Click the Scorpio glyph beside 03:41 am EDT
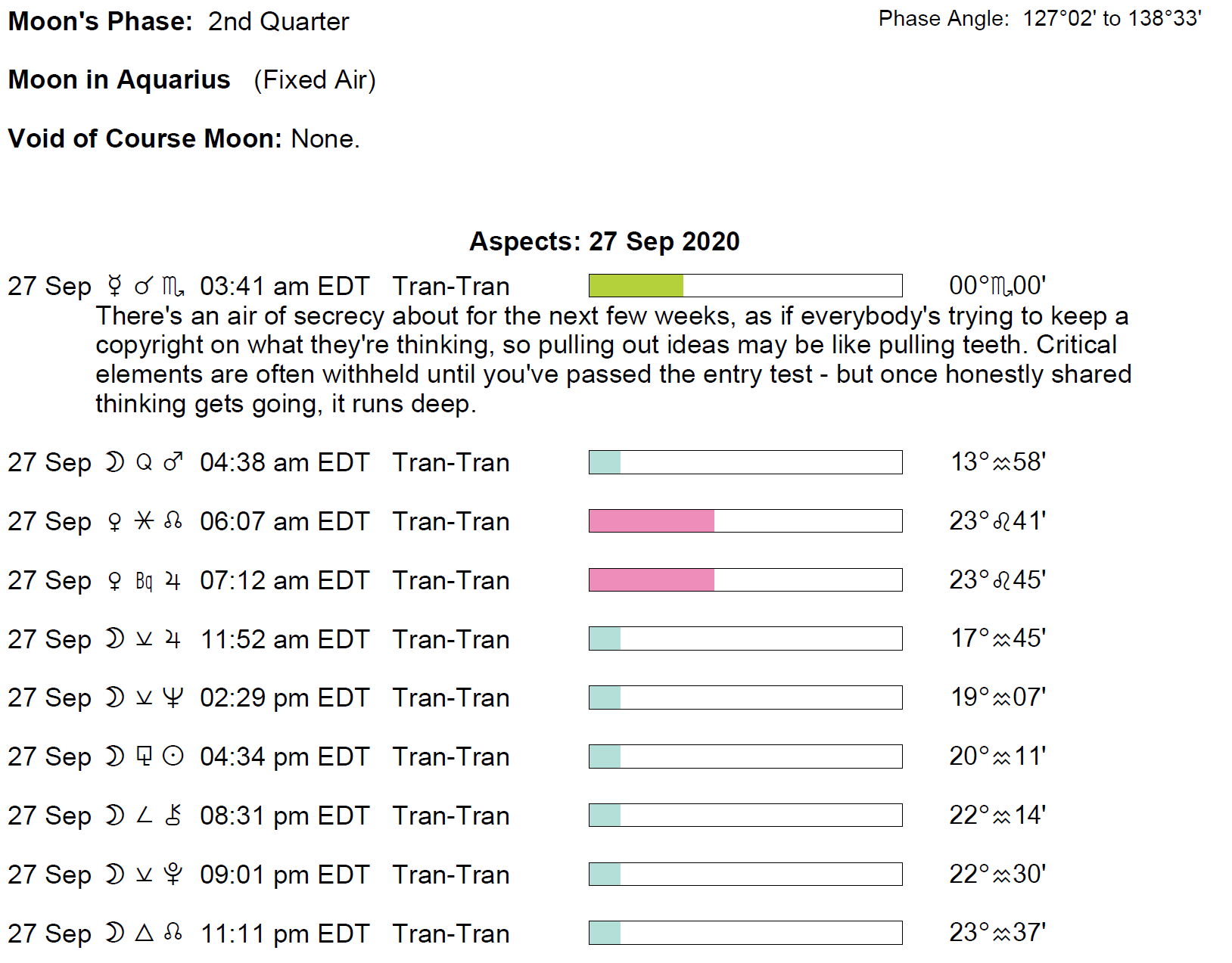This screenshot has height=963, width=1232. pyautogui.click(x=173, y=287)
